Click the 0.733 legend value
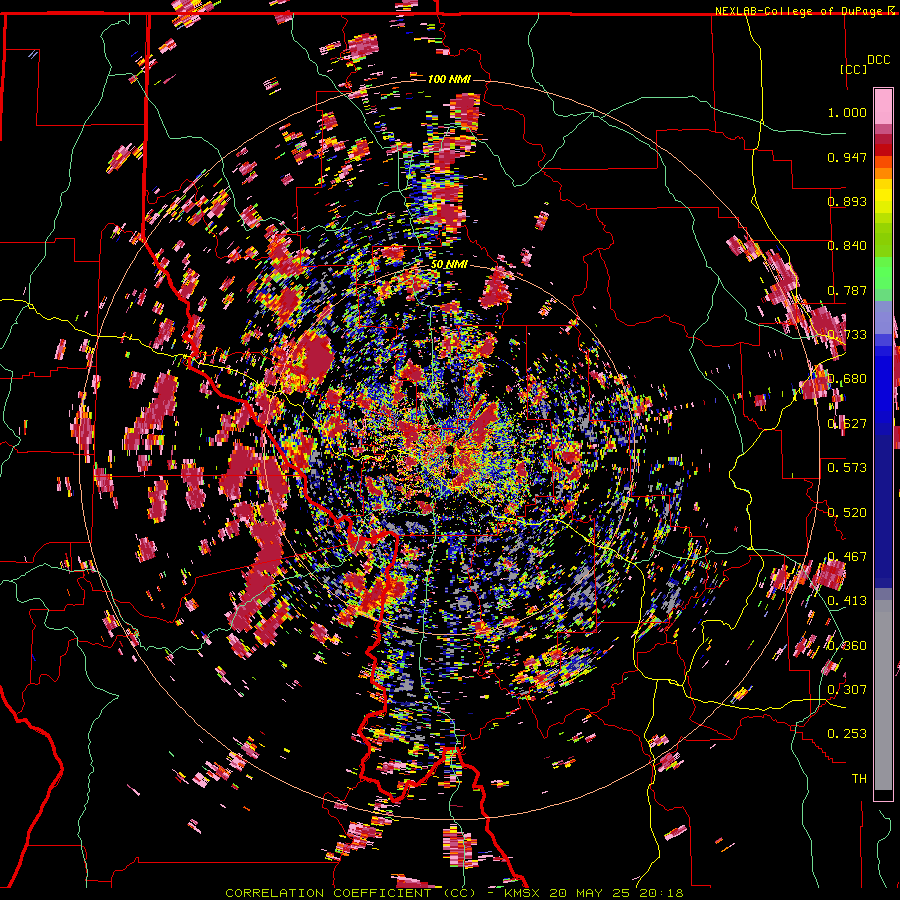This screenshot has height=900, width=900. (847, 335)
